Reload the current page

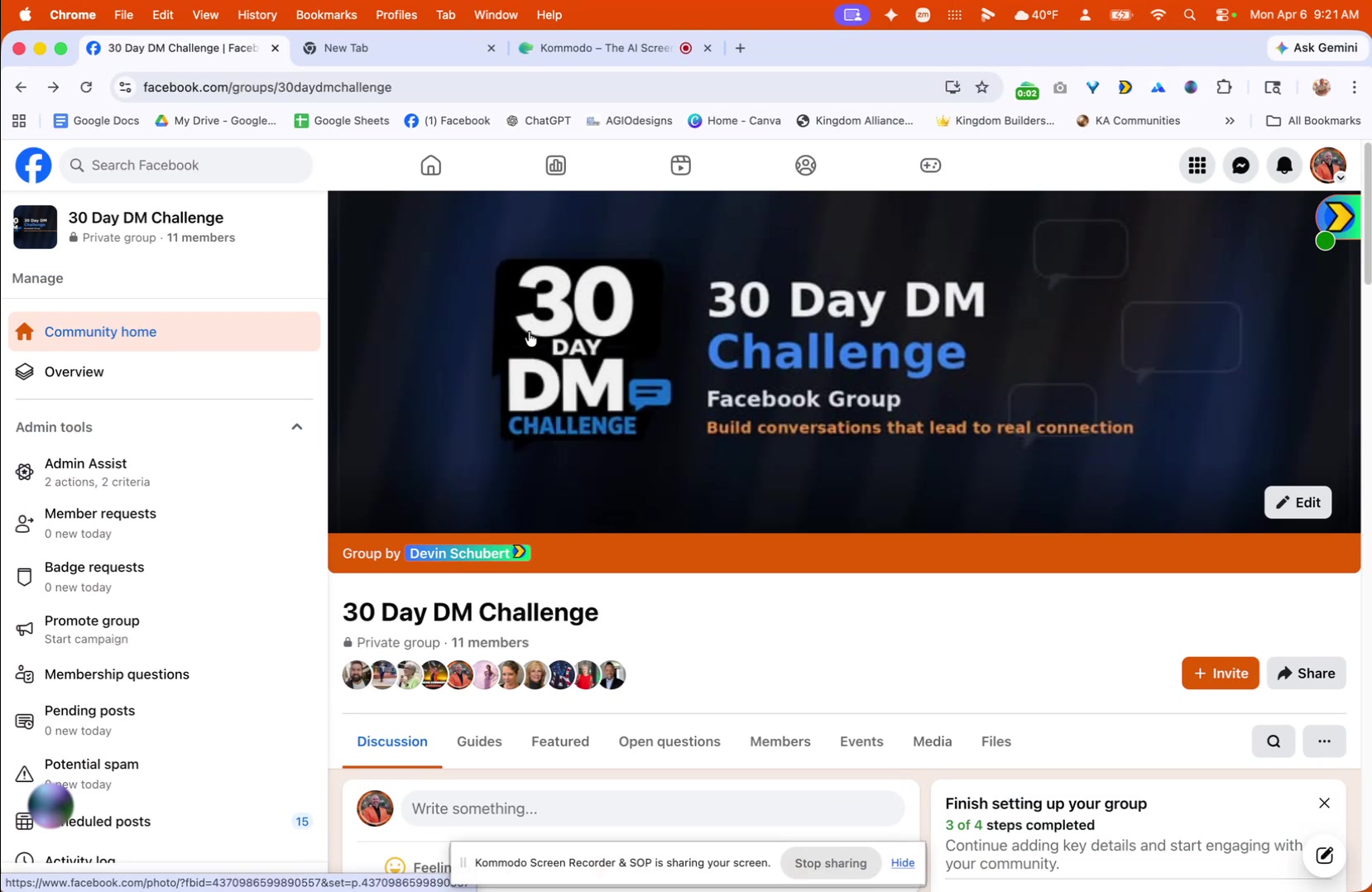coord(86,87)
